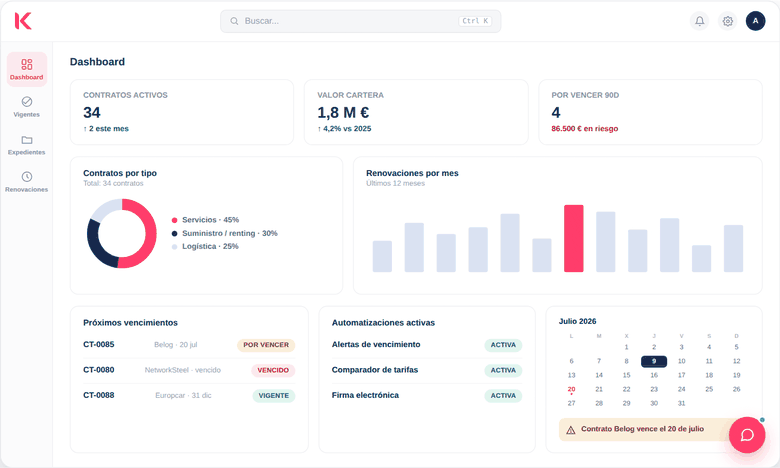Open settings via the gear icon
This screenshot has height=468, width=780.
pos(727,21)
